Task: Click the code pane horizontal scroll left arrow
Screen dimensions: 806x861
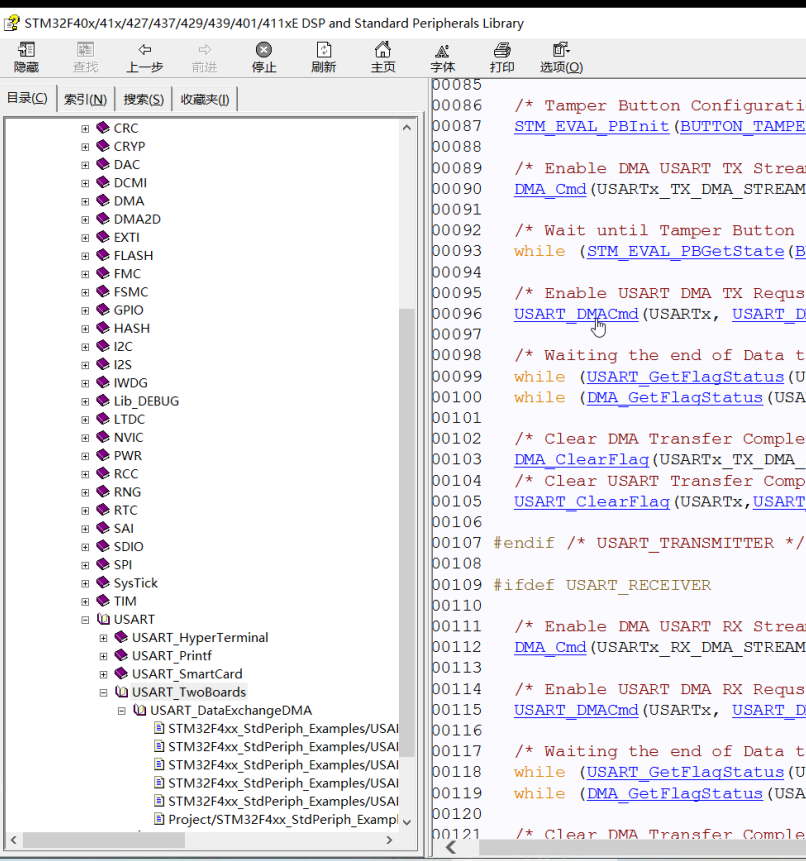Action: (x=451, y=848)
